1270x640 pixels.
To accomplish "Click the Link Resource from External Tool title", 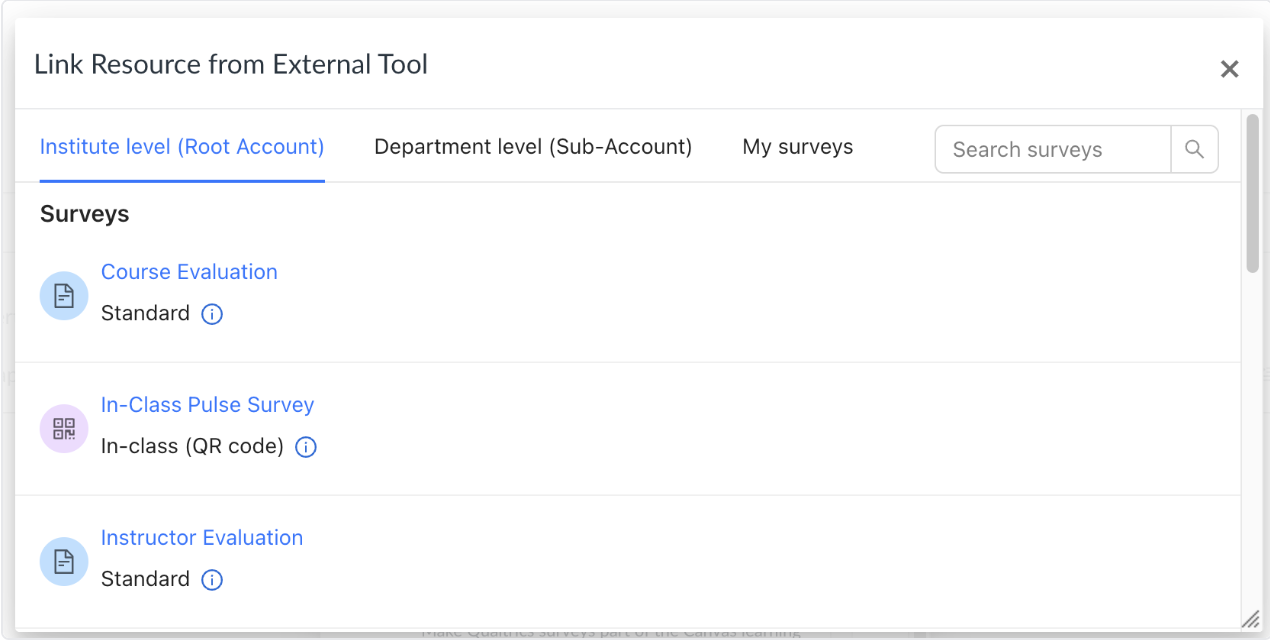I will [x=231, y=65].
